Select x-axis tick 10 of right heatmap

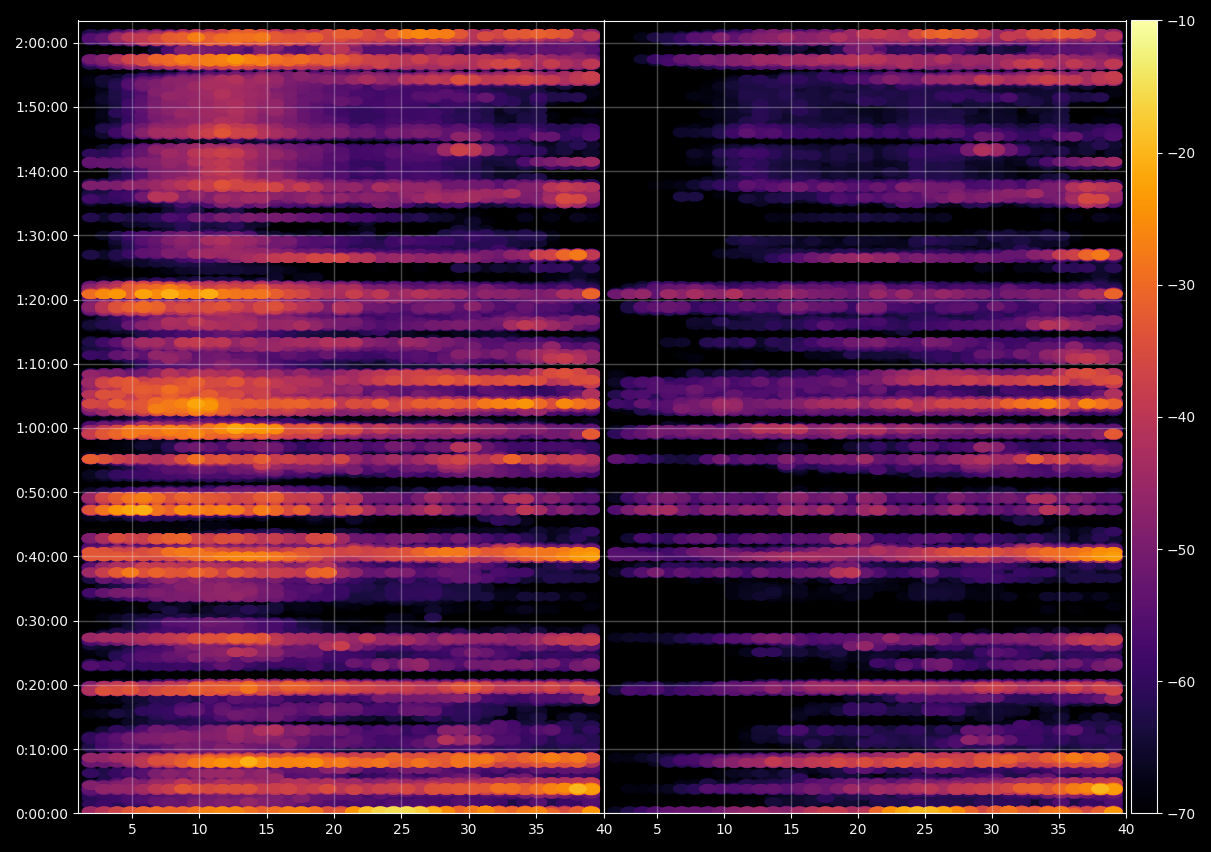pyautogui.click(x=724, y=830)
